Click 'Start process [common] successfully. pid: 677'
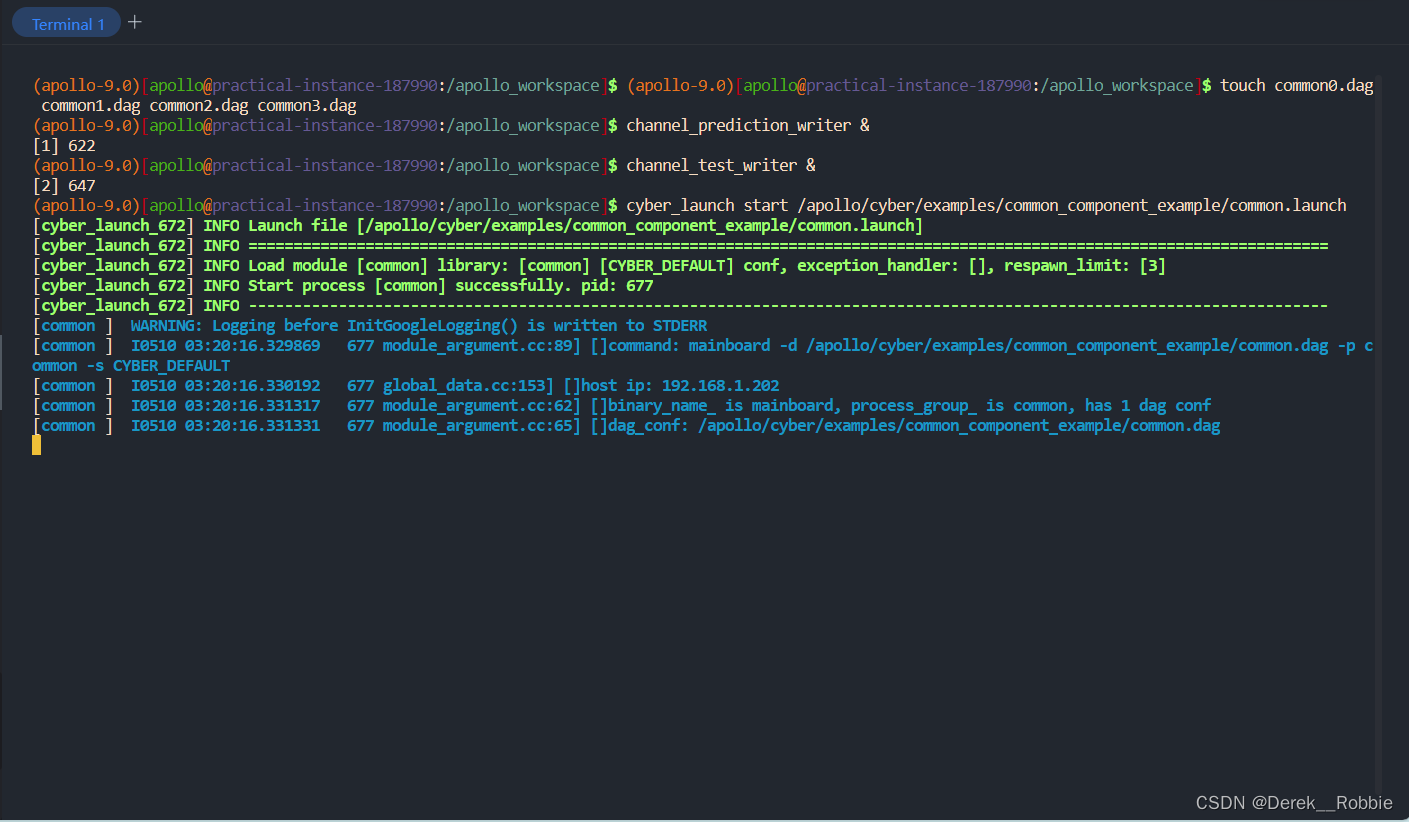The height and width of the screenshot is (822, 1409). click(450, 286)
